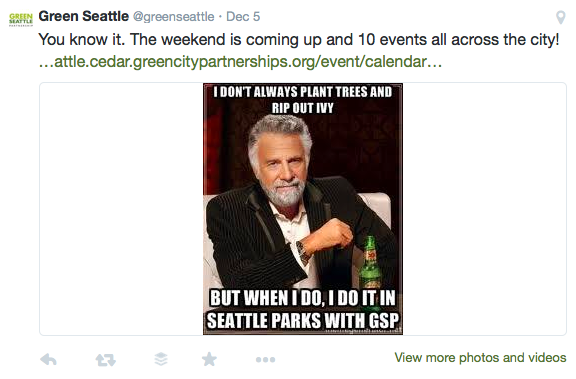Image resolution: width=576 pixels, height=379 pixels.
Task: Click the meme's bottom Seattle Parks caption
Action: (x=303, y=309)
